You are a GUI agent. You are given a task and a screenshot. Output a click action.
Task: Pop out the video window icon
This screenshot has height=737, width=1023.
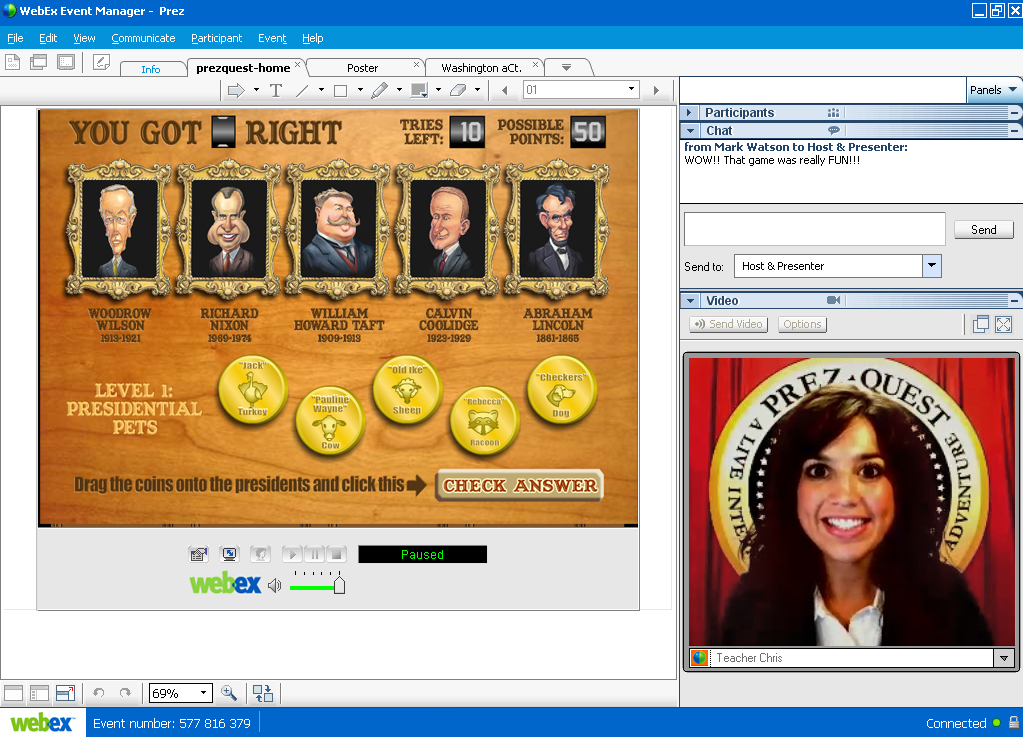pyautogui.click(x=981, y=324)
